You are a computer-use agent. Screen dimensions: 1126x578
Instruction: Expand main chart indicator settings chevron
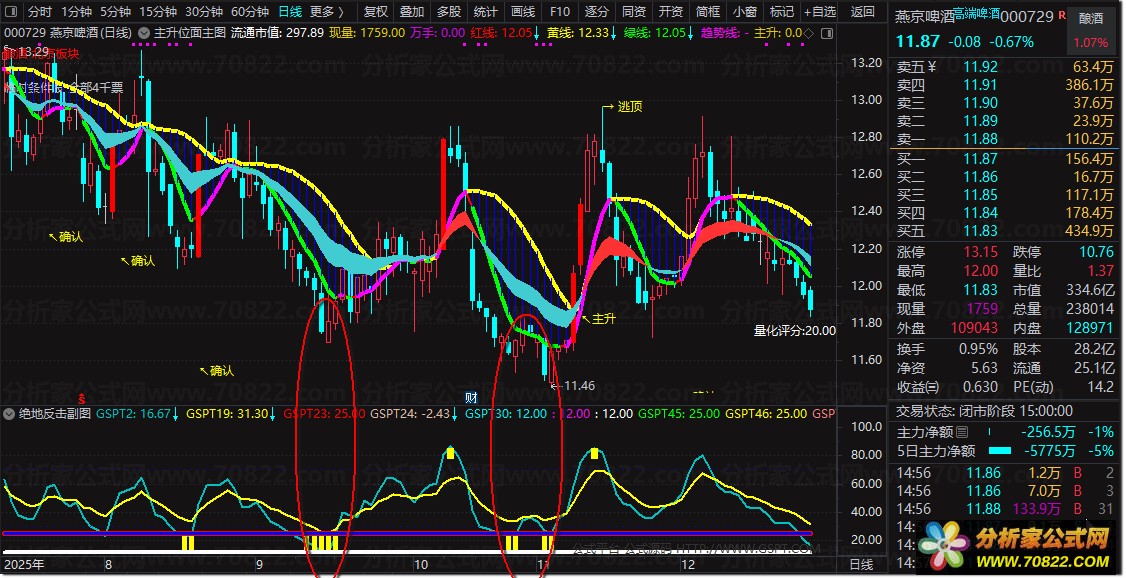[144, 33]
